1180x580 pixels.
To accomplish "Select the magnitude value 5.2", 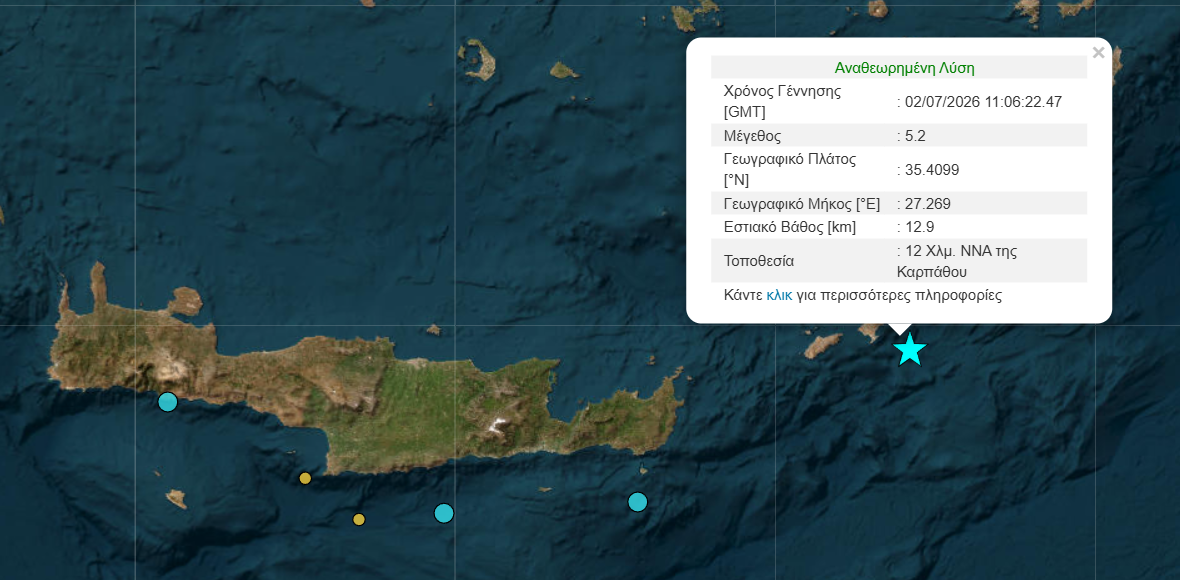I will point(916,136).
